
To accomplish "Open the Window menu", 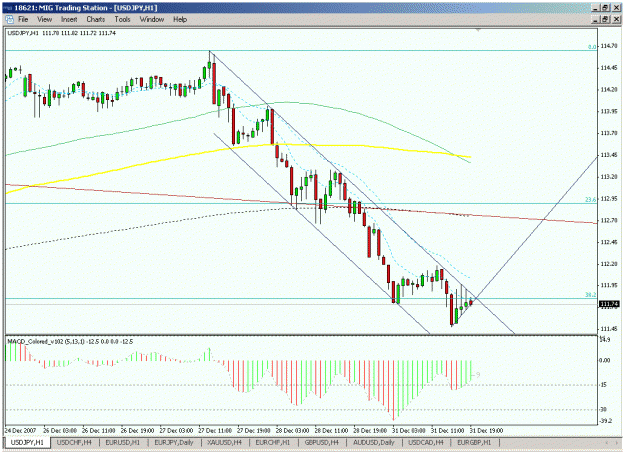I will point(151,19).
